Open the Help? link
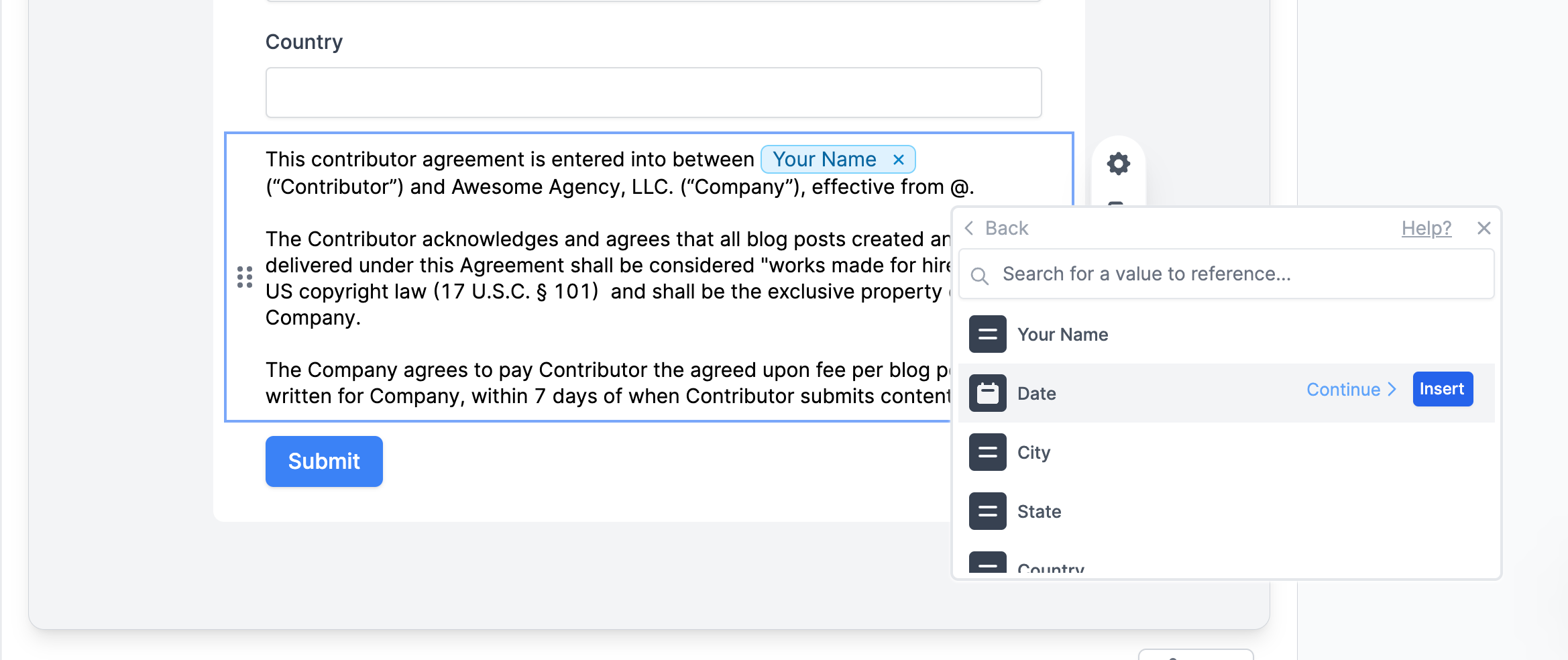This screenshot has width=1568, height=660. pos(1426,228)
